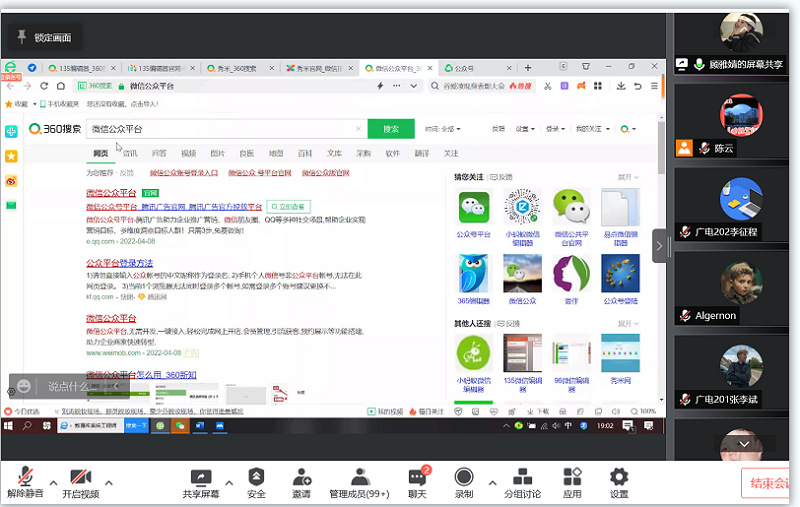Screen dimensions: 800x507
Task: Click suggested 微信公众账号登录入口 link
Action: (184, 173)
